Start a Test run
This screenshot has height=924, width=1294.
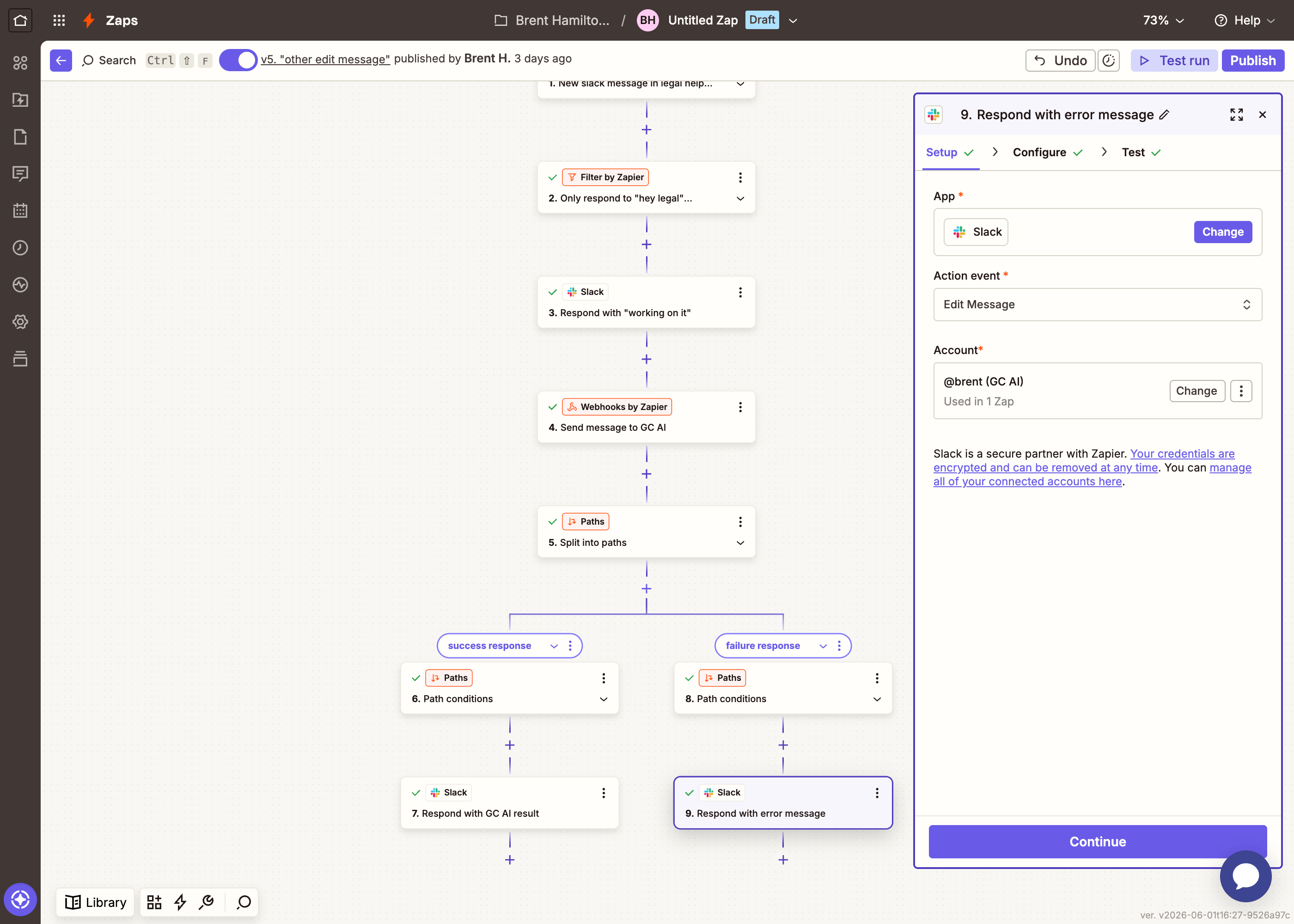[x=1174, y=60]
